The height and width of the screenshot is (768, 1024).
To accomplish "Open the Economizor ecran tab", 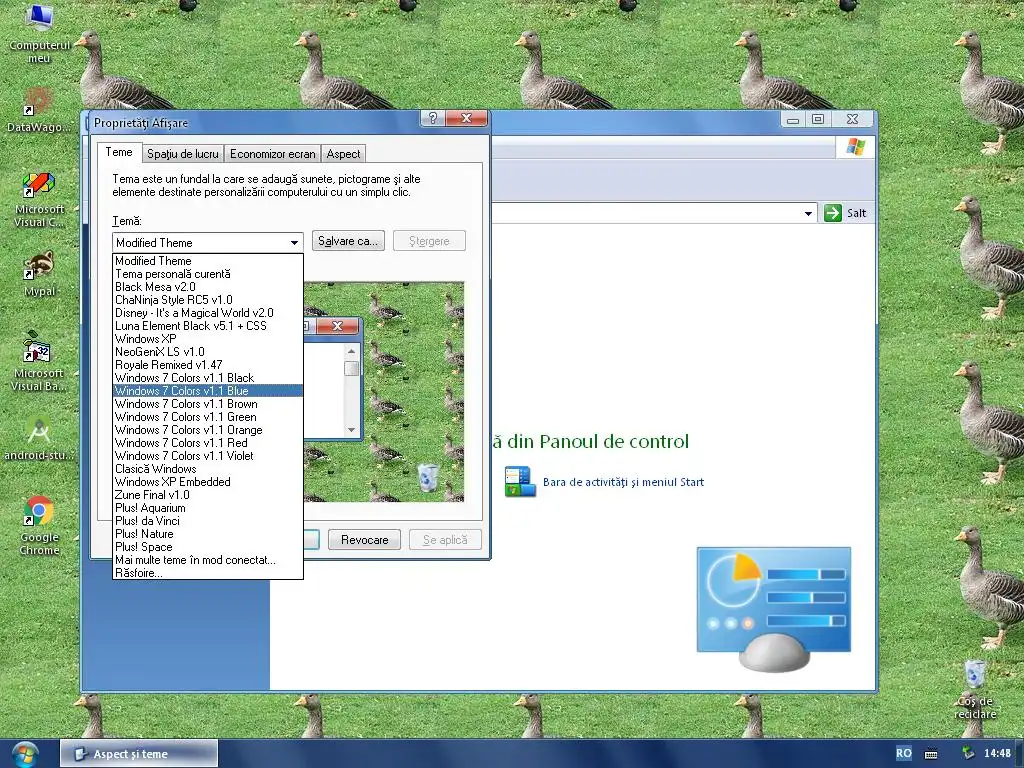I will 272,154.
